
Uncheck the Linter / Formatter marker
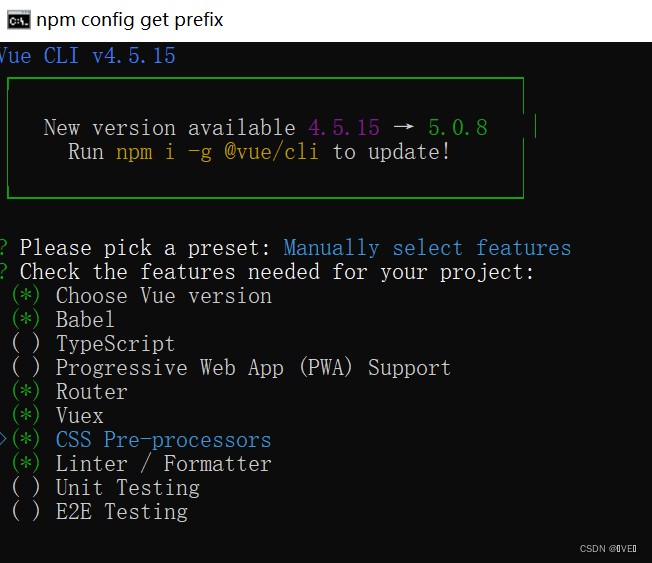(27, 464)
